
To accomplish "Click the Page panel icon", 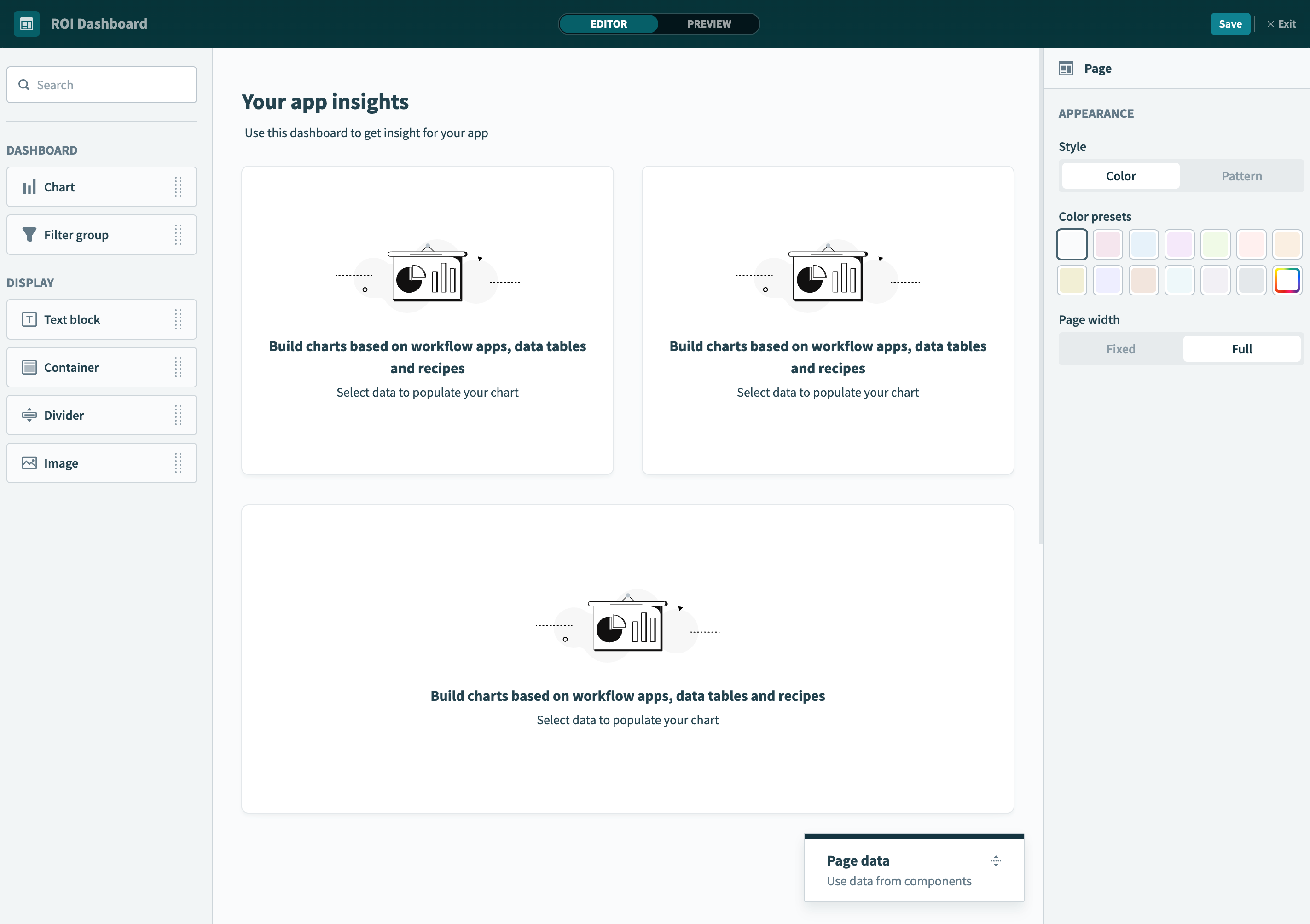I will (x=1067, y=68).
